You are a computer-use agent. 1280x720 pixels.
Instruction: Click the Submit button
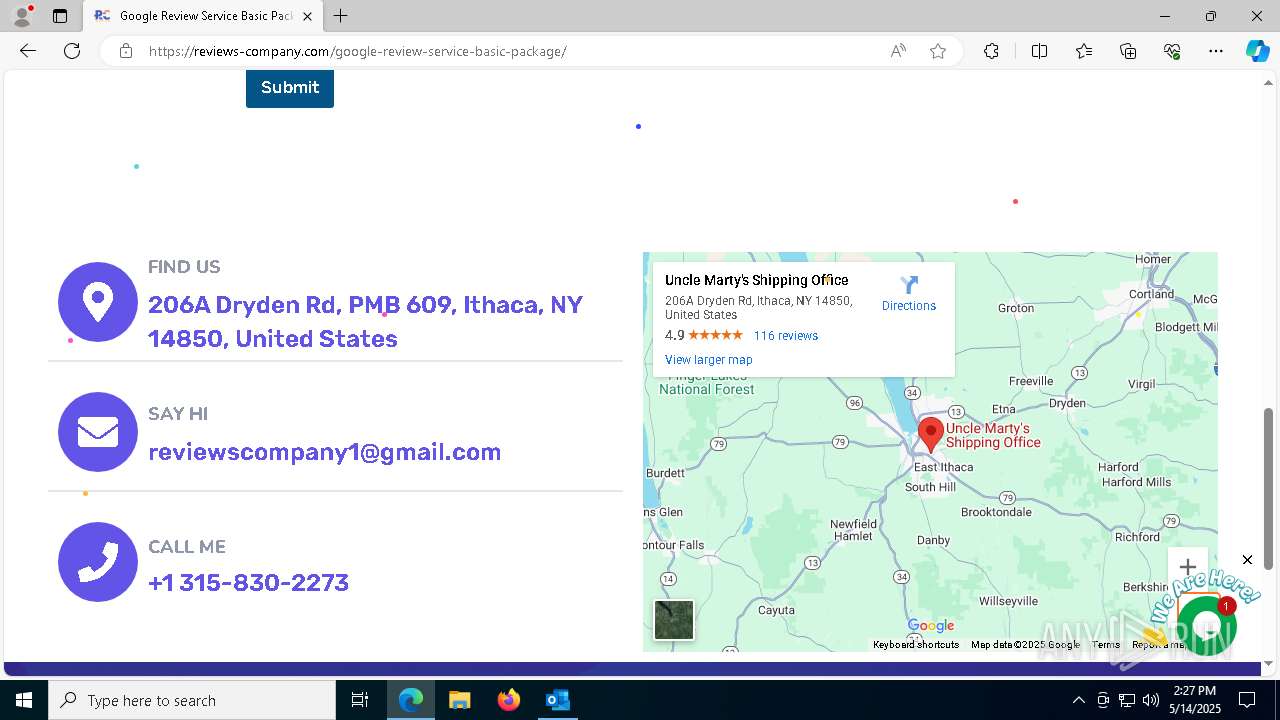[290, 88]
